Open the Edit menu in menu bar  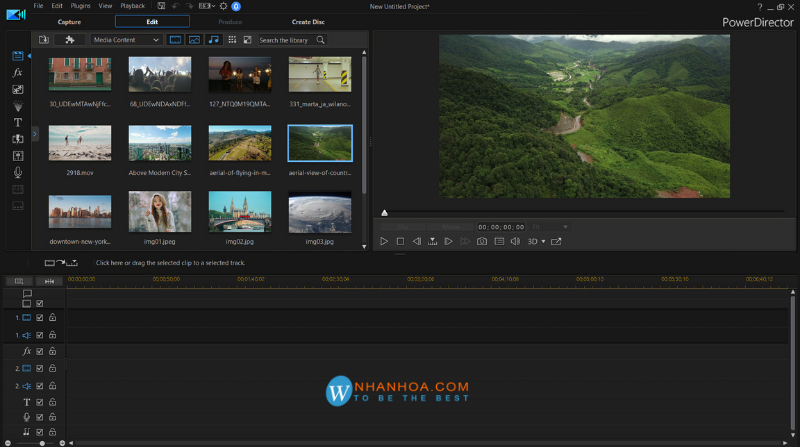(x=57, y=6)
